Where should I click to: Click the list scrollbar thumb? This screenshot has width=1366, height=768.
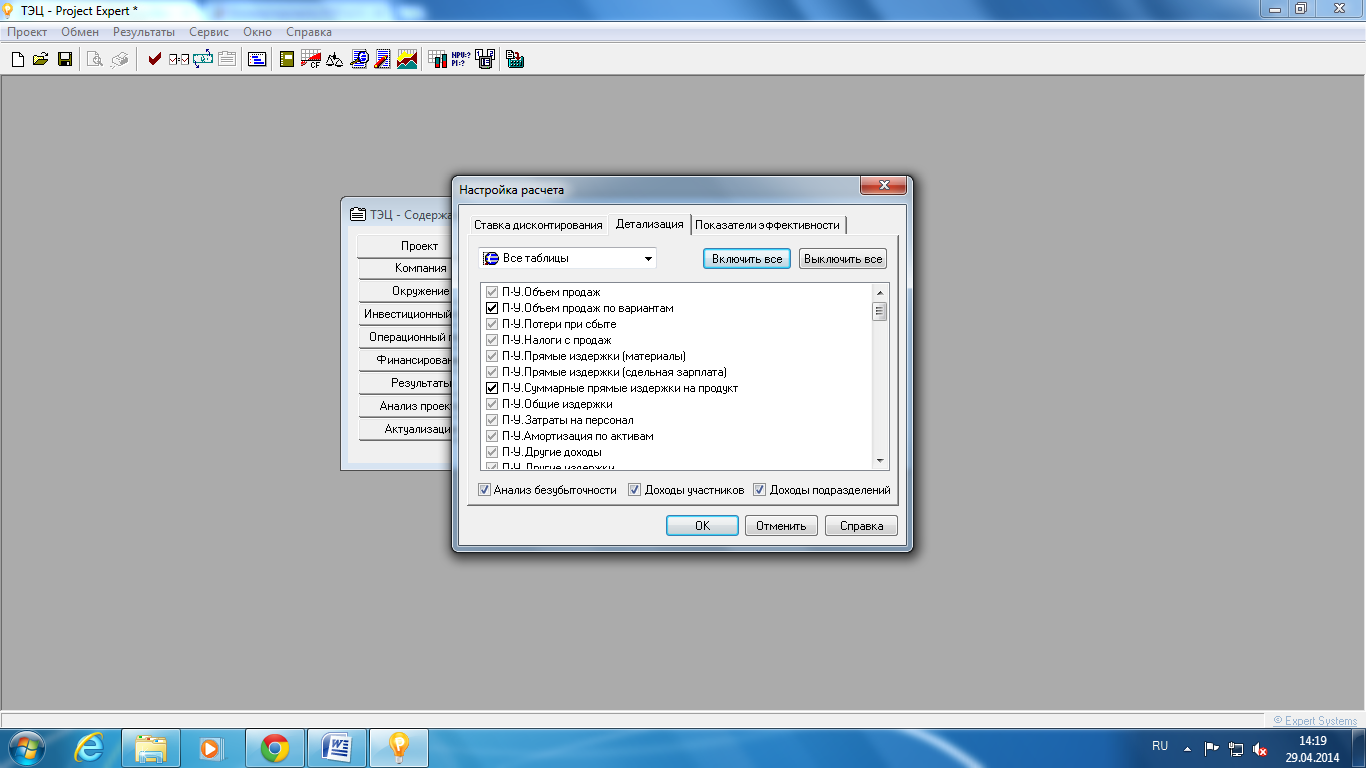(880, 311)
